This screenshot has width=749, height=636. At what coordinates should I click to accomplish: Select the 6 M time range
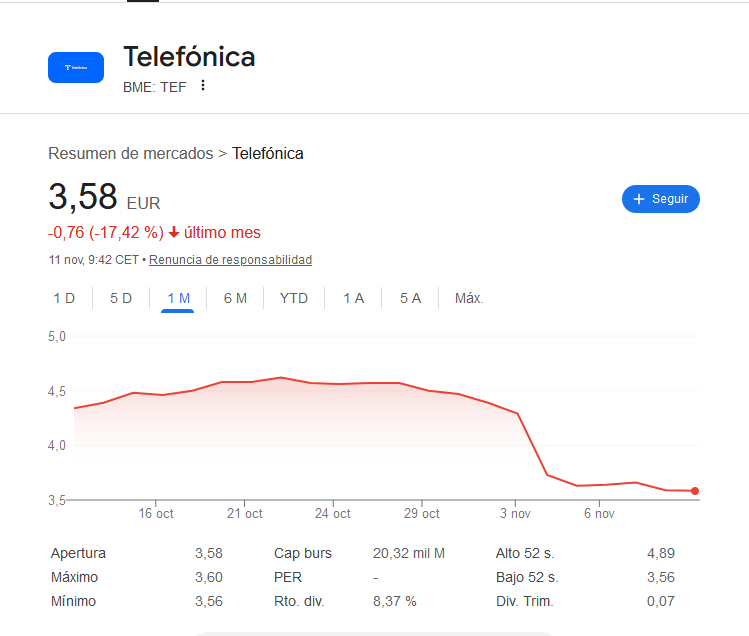(235, 298)
